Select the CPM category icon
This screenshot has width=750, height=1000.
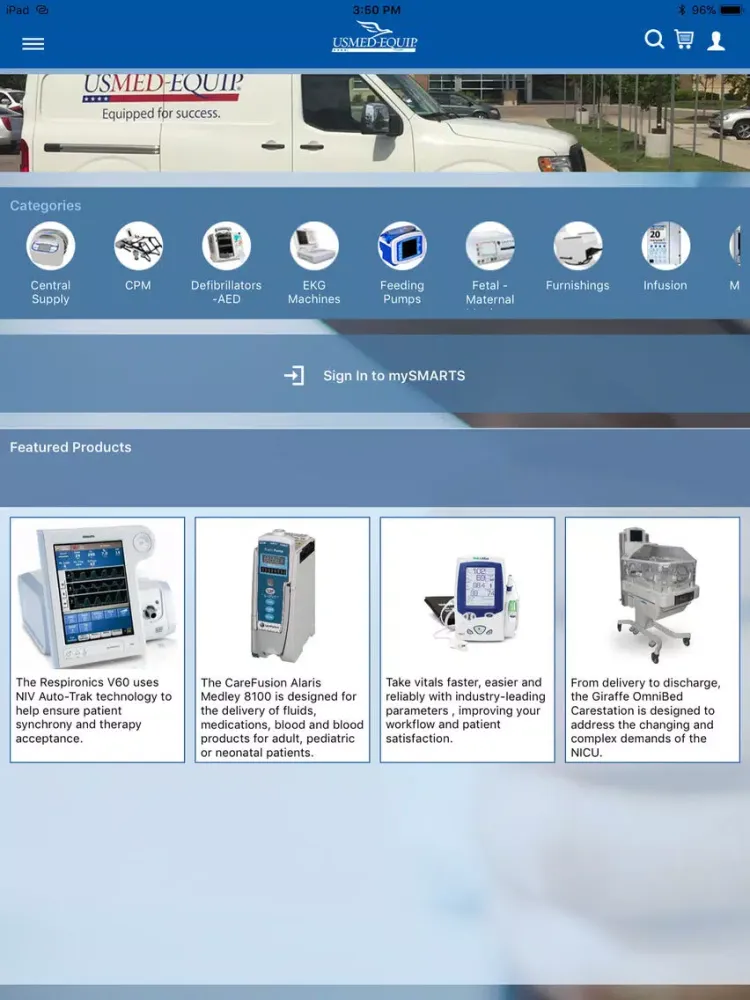pyautogui.click(x=138, y=246)
